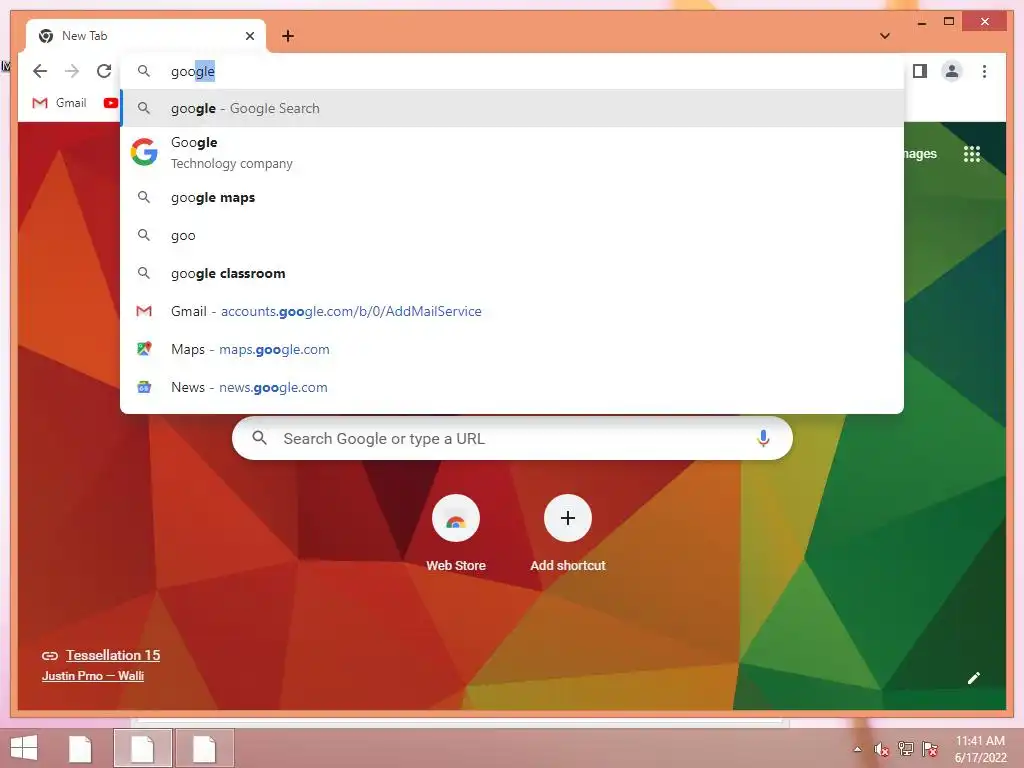Open the profile avatar menu

click(952, 71)
